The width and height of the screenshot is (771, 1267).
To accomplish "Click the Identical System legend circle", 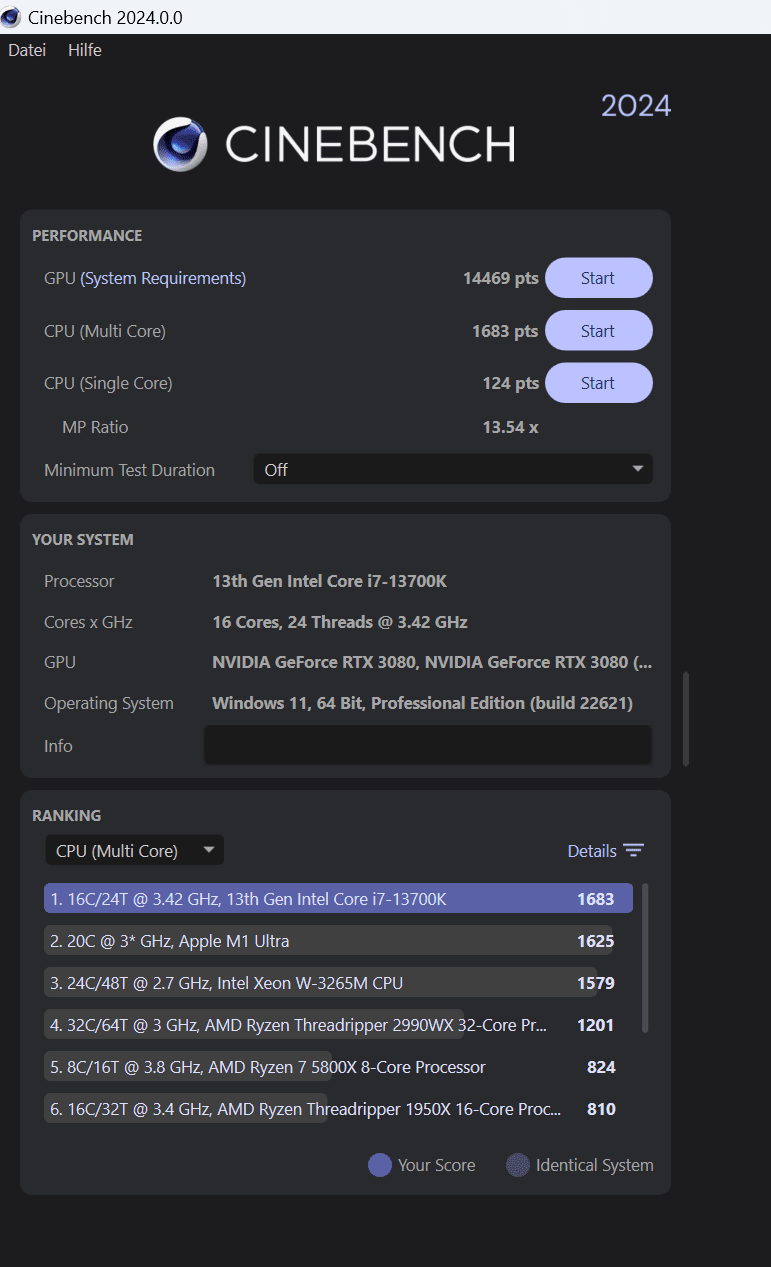I will pyautogui.click(x=517, y=1165).
